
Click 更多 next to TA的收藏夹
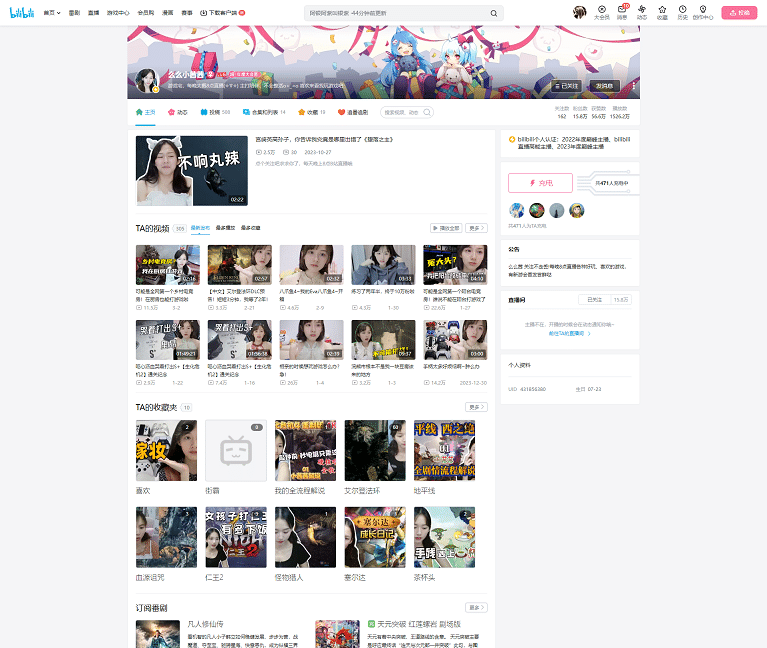[476, 407]
